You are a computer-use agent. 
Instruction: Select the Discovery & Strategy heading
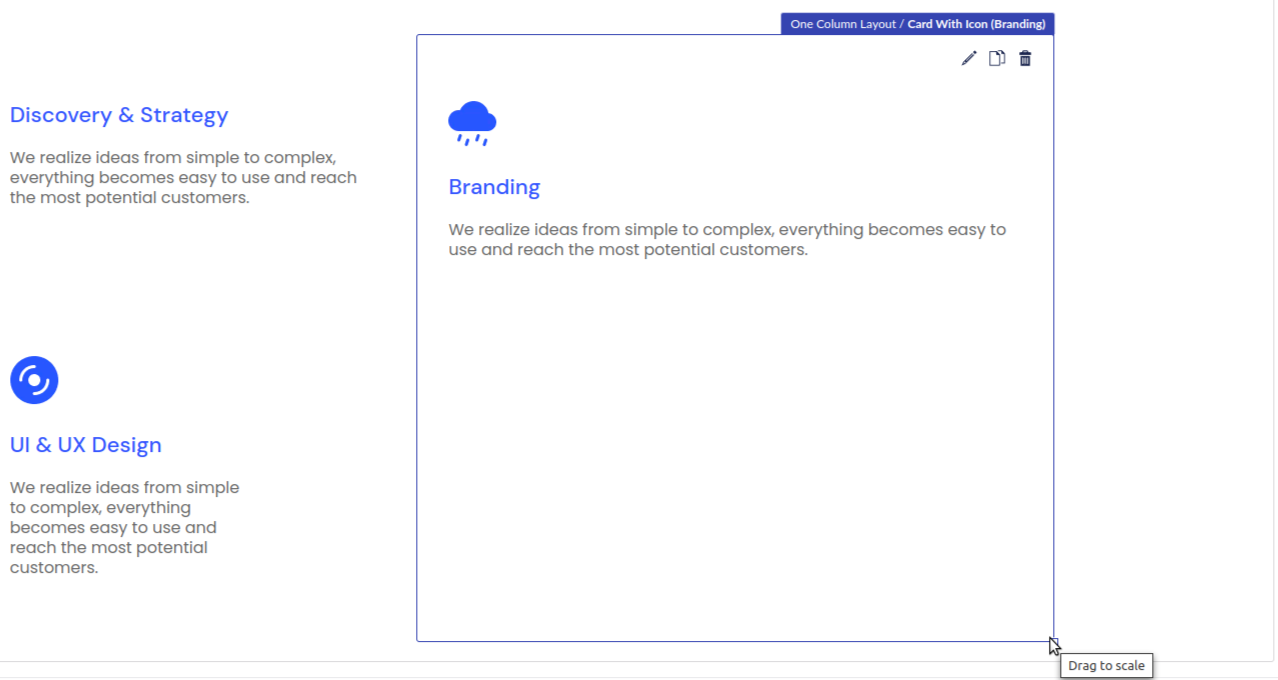pyautogui.click(x=119, y=115)
